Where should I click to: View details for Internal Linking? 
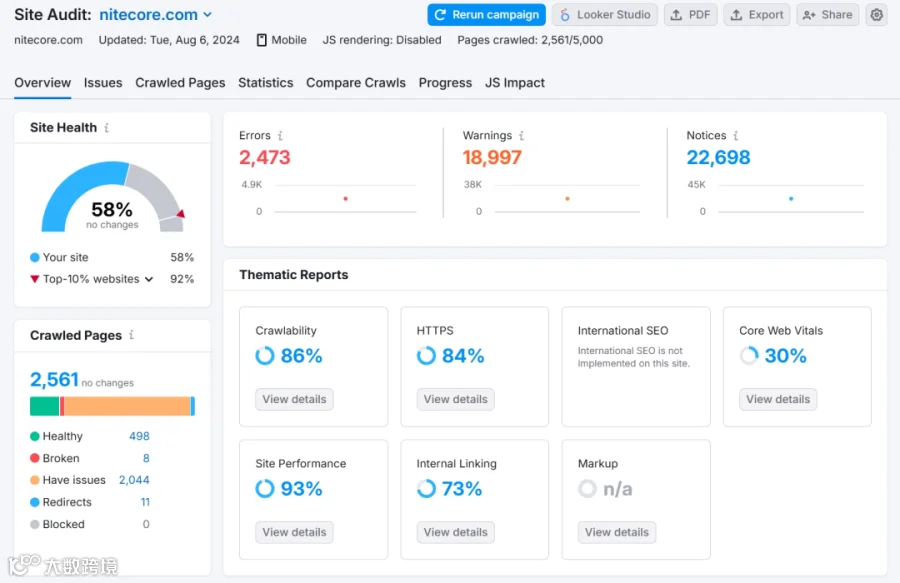455,533
